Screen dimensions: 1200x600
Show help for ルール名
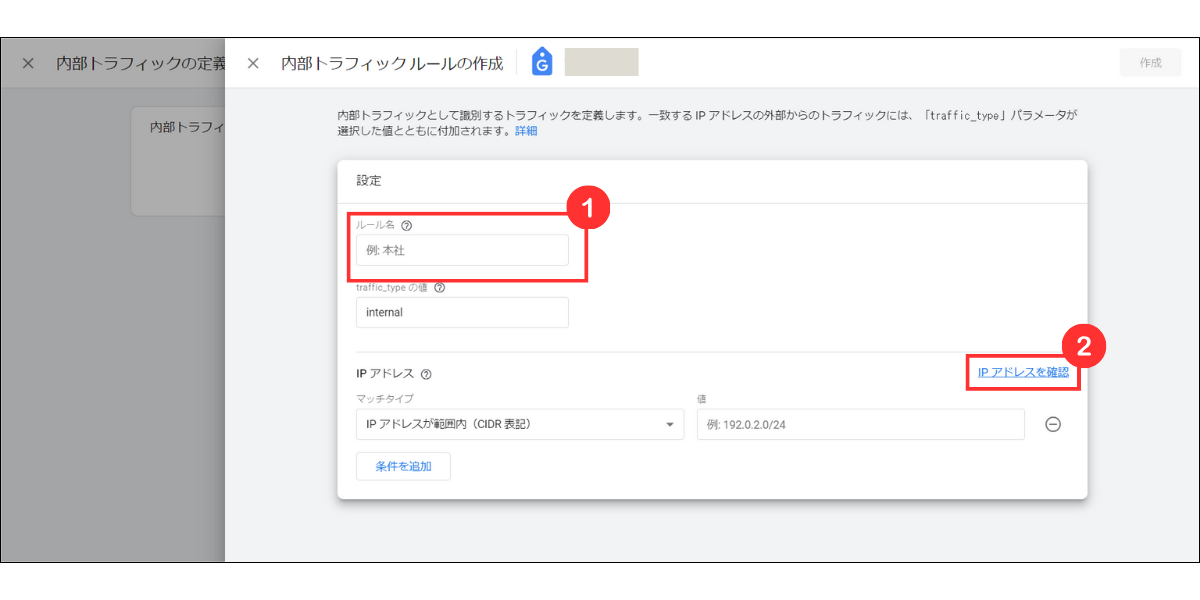[406, 226]
